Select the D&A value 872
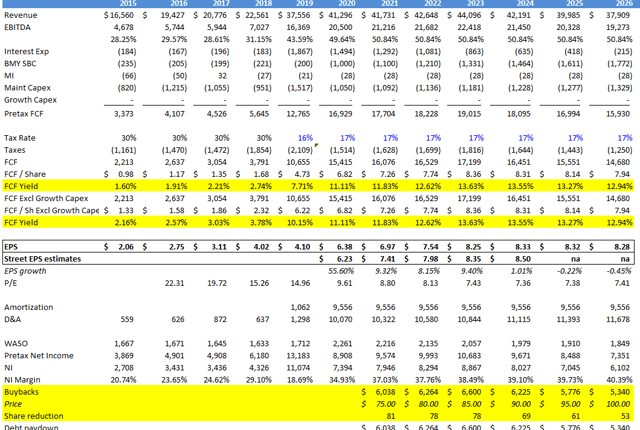 coord(220,319)
